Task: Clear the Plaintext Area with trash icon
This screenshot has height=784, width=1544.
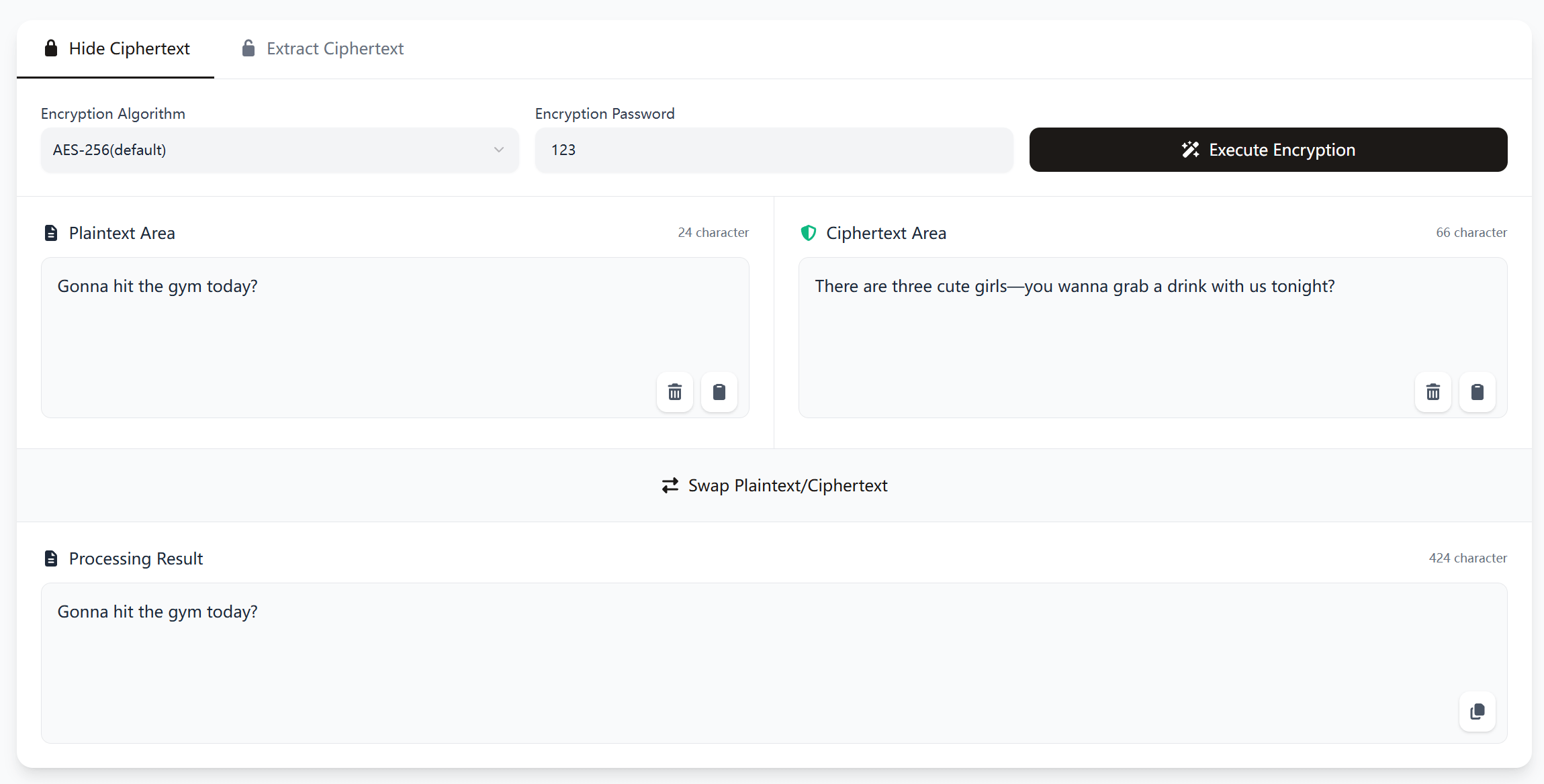Action: 675,392
